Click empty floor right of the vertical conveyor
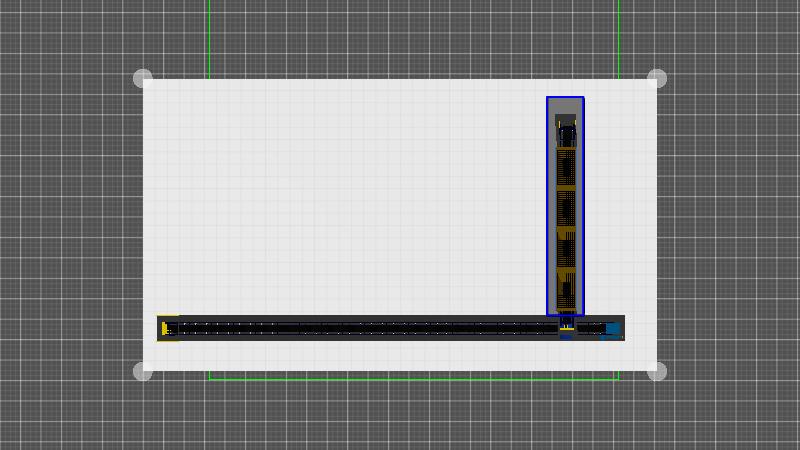The height and width of the screenshot is (450, 800). click(x=620, y=200)
